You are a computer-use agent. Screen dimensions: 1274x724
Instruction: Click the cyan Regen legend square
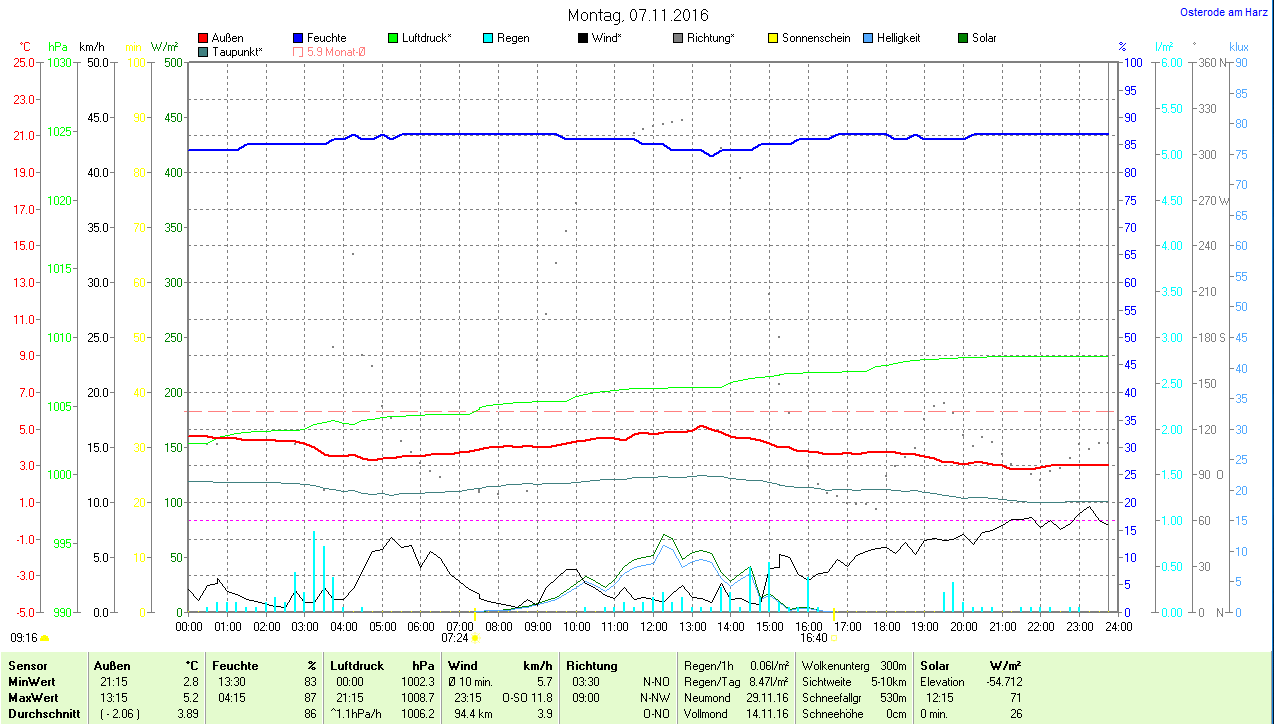(x=487, y=38)
